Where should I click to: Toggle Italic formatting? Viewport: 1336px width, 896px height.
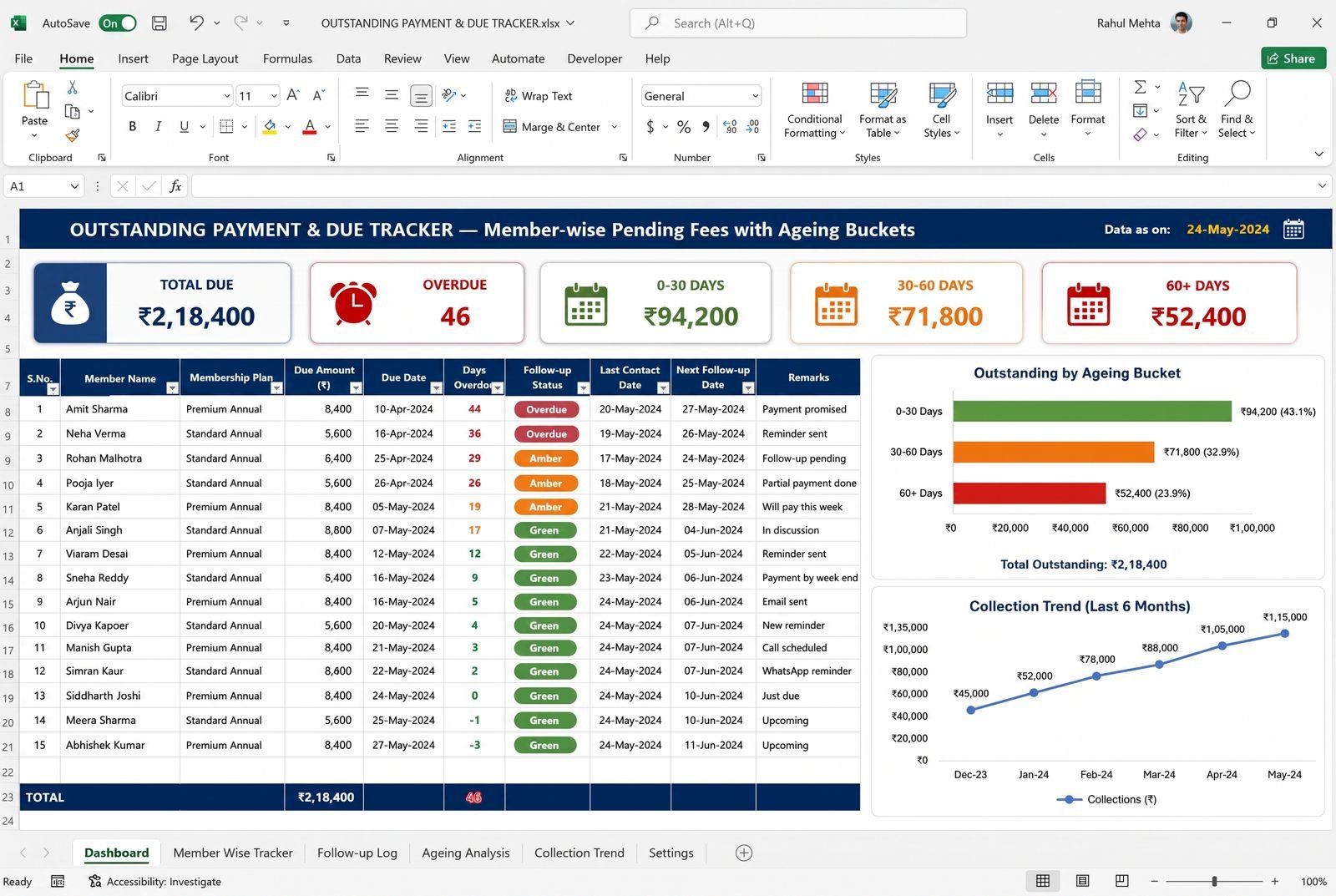click(158, 126)
